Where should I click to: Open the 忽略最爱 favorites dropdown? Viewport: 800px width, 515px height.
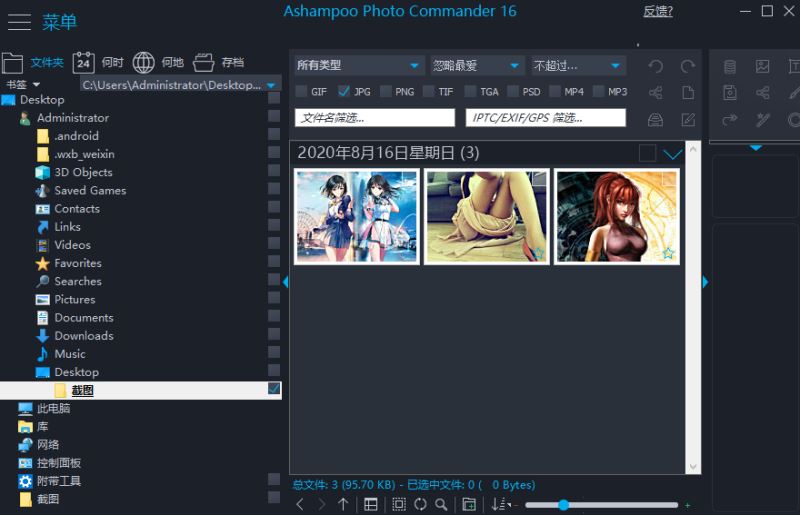[478, 65]
